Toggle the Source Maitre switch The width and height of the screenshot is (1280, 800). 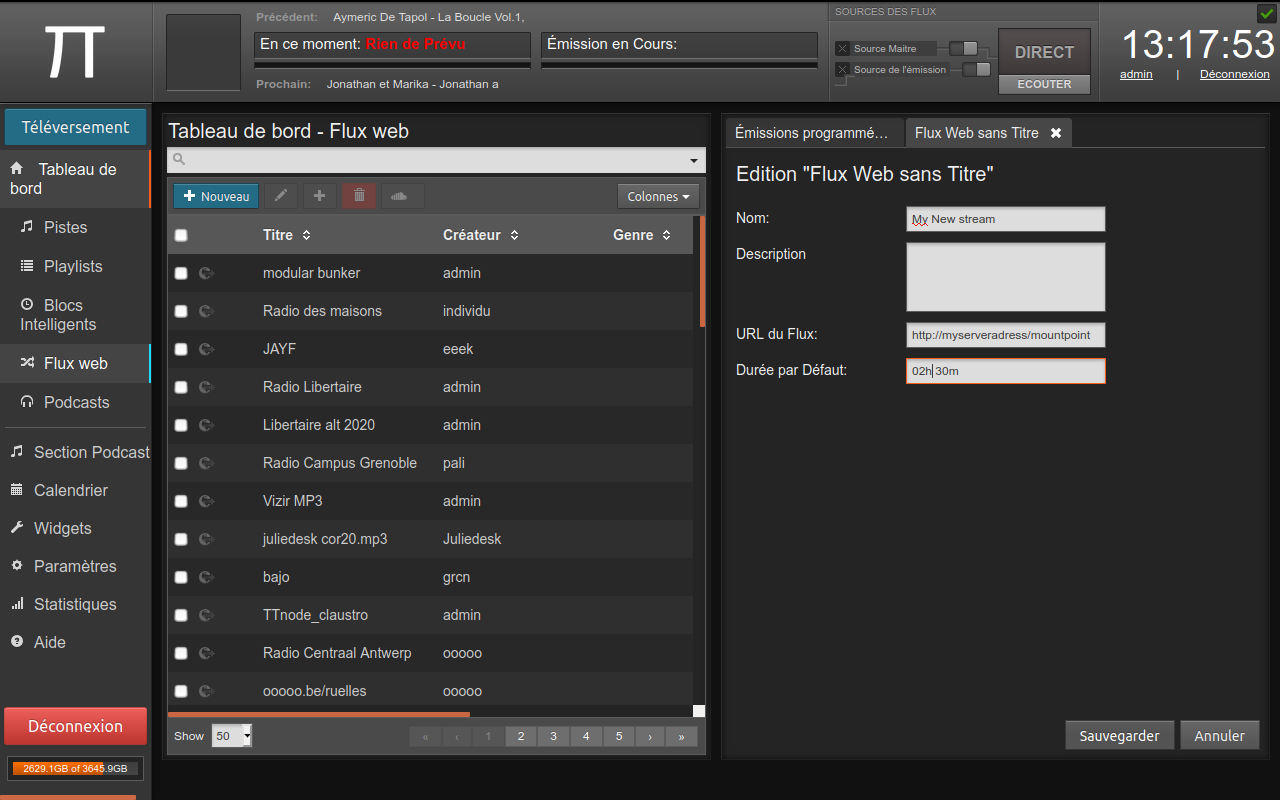pos(964,48)
